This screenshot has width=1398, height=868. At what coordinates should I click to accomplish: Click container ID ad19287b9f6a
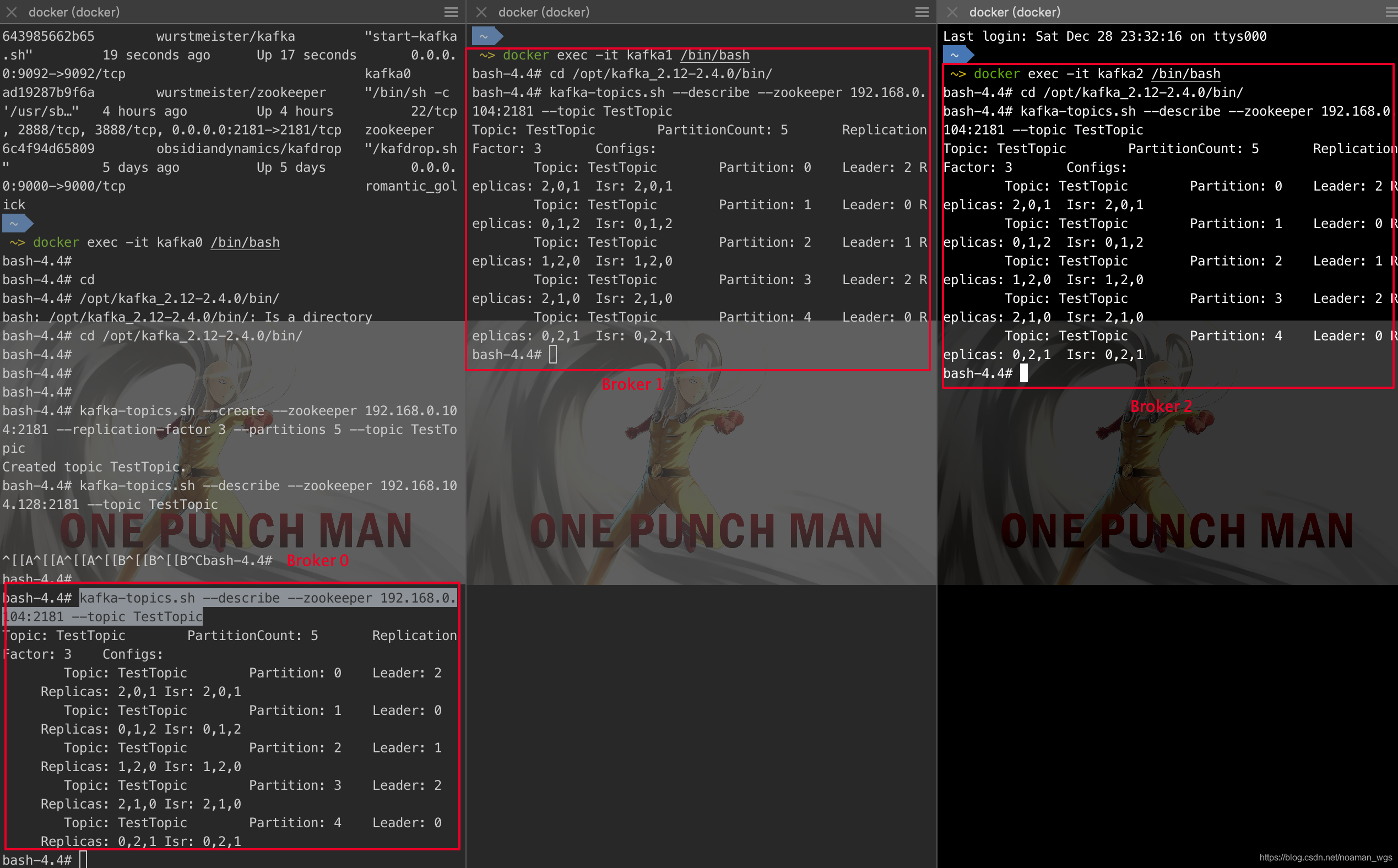(x=49, y=93)
